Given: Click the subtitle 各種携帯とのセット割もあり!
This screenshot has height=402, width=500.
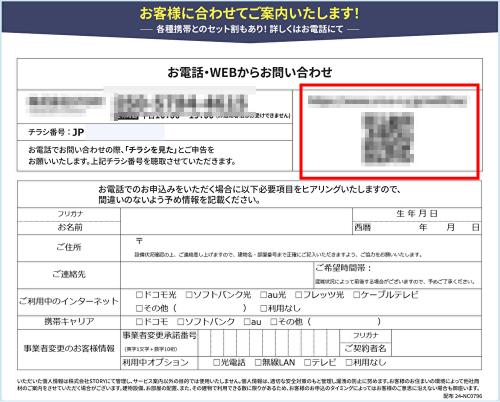Looking at the screenshot, I should coord(212,29).
